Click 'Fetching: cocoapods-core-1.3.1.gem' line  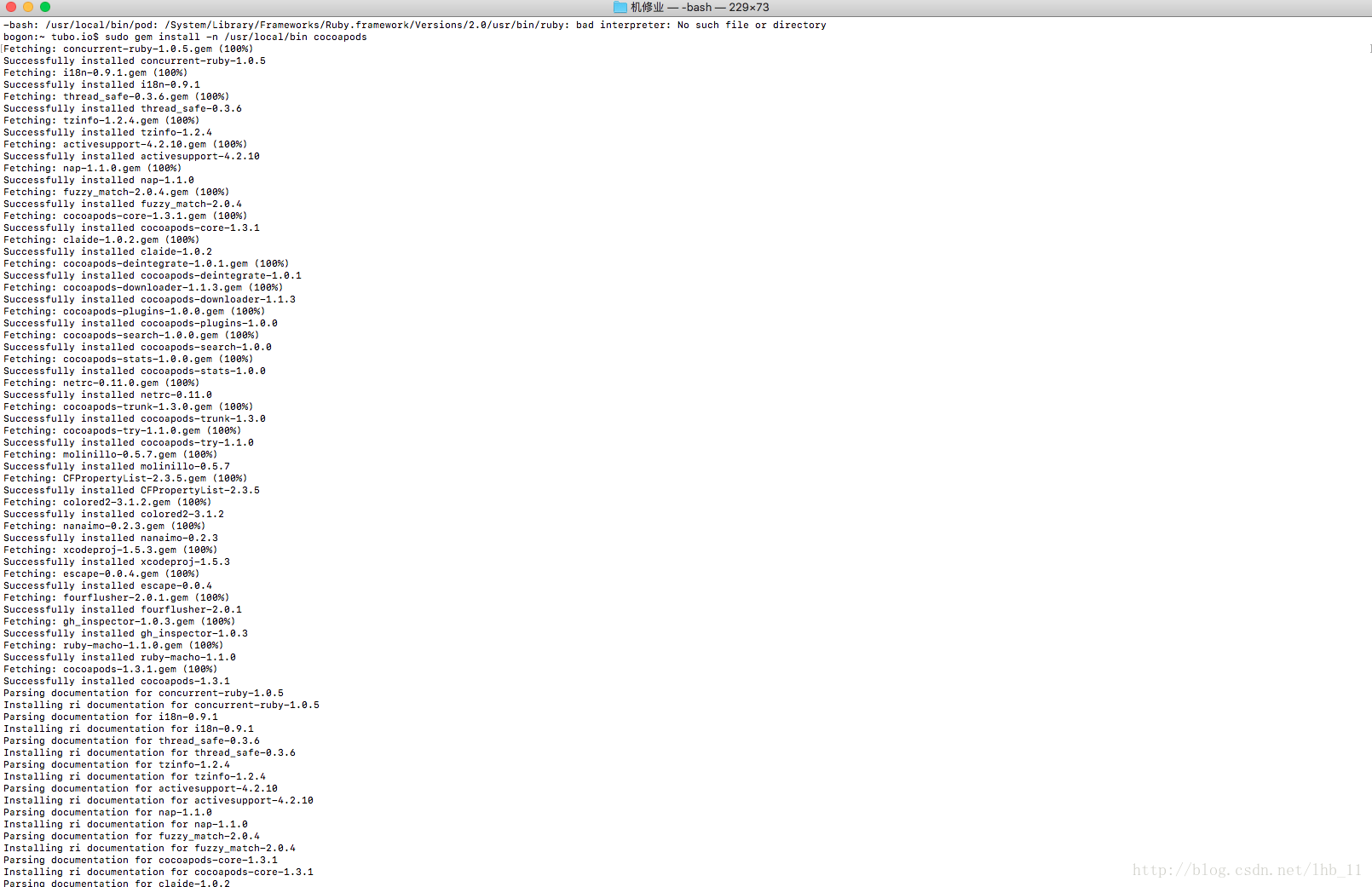point(125,216)
